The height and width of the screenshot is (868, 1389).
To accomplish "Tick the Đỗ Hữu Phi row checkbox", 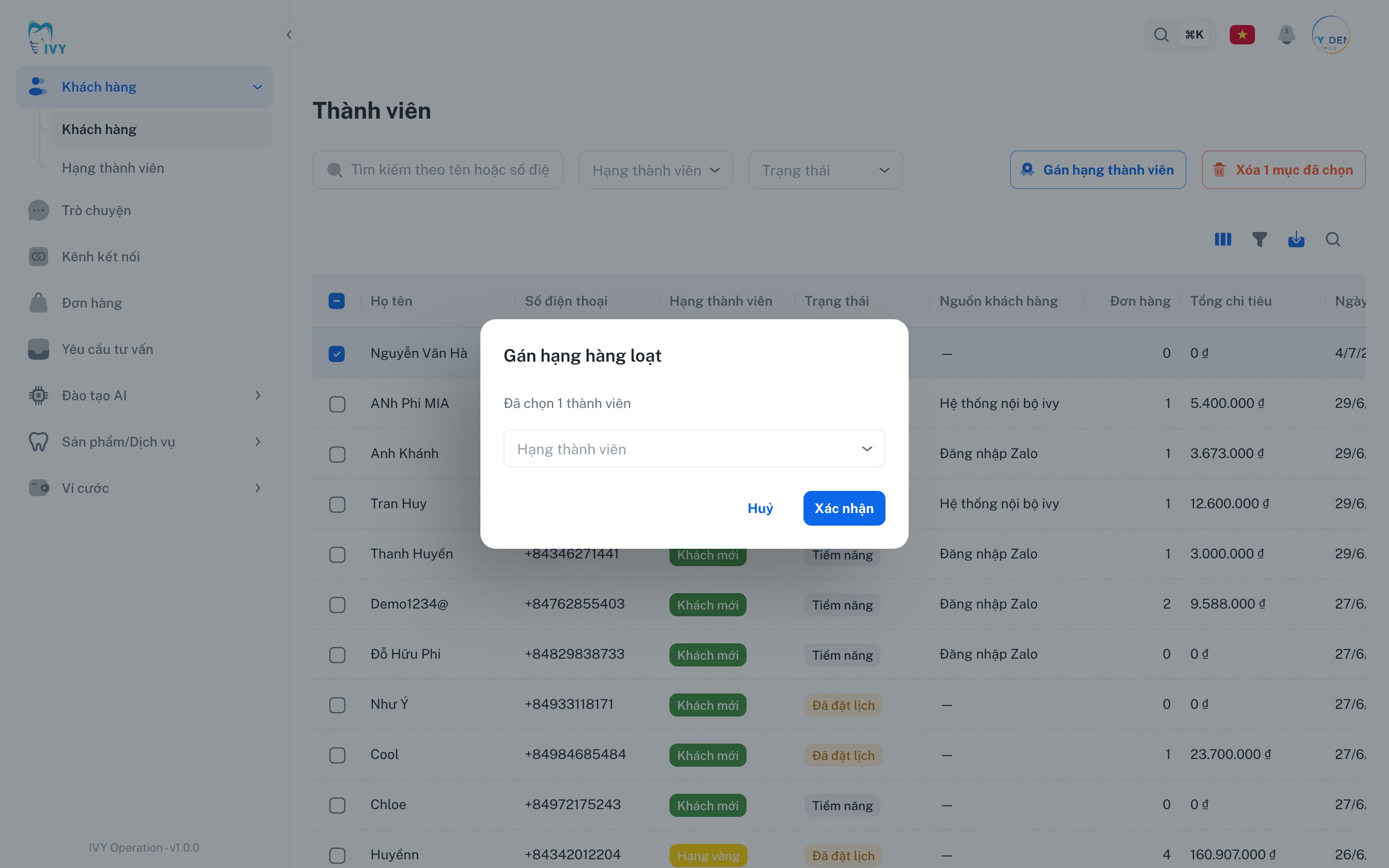I will (x=337, y=655).
